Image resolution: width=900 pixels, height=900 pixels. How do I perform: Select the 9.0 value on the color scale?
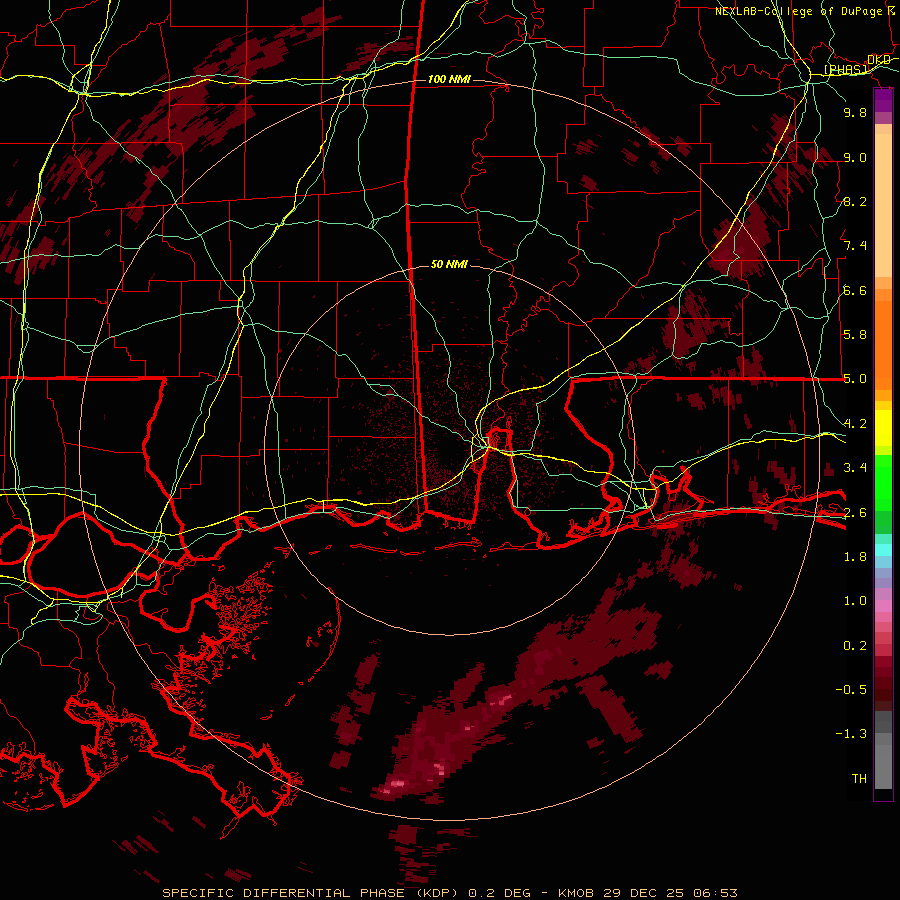click(855, 157)
